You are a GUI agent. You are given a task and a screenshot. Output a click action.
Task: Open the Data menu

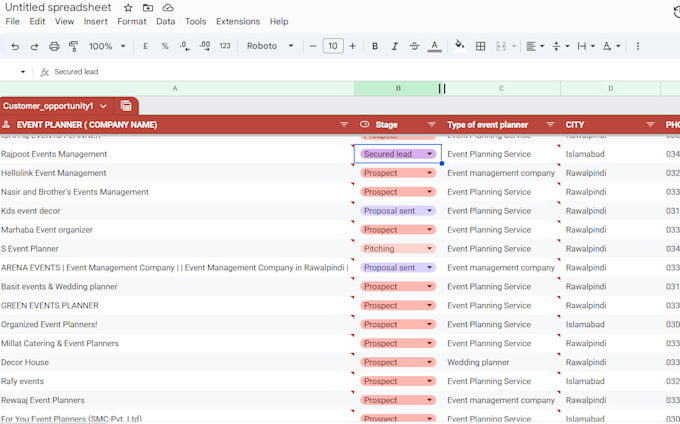tap(166, 21)
